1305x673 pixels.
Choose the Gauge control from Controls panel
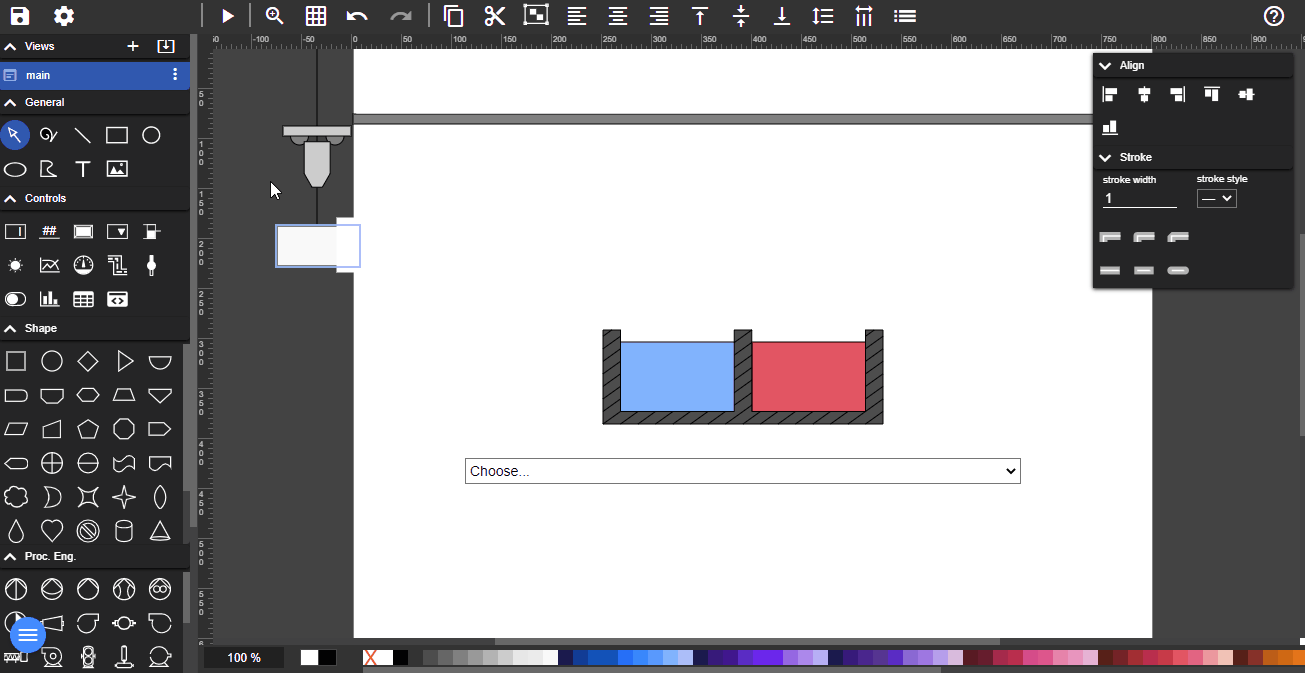pyautogui.click(x=83, y=265)
